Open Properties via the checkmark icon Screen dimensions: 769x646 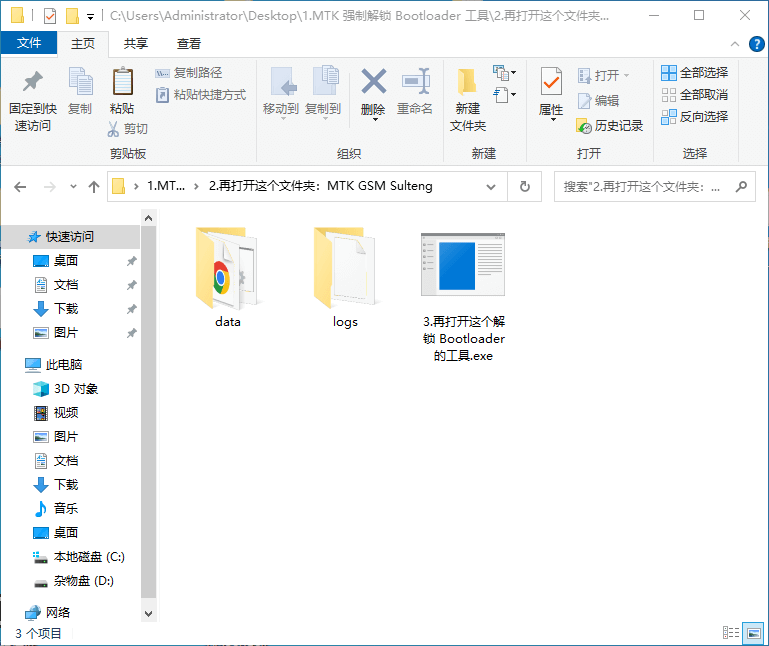tap(551, 83)
